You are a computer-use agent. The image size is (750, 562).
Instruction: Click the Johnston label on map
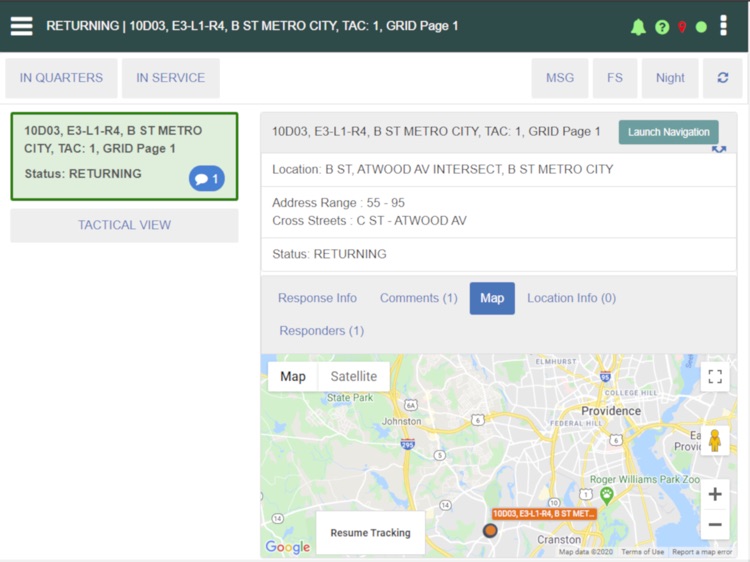pos(401,421)
